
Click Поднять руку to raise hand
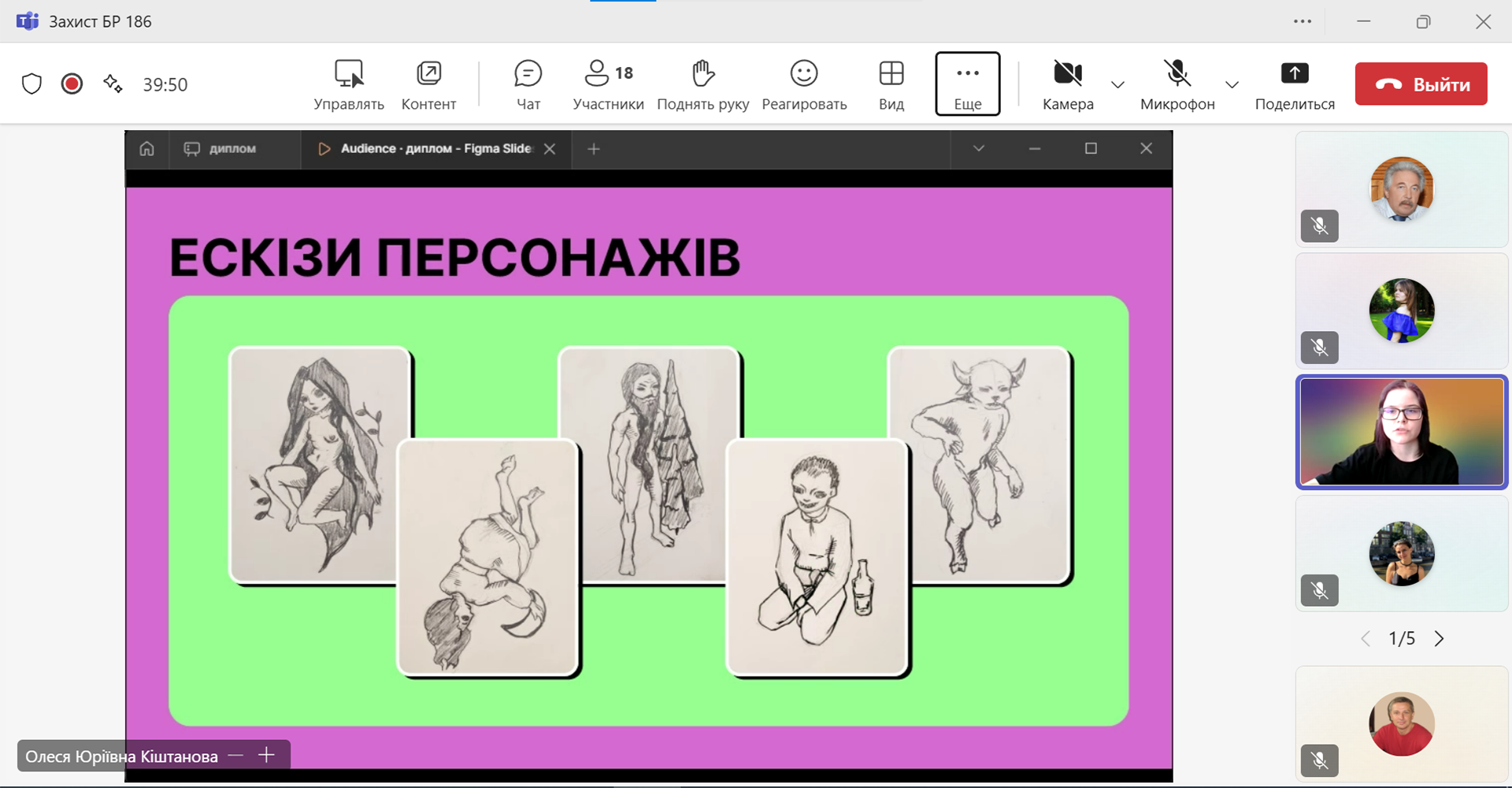click(702, 84)
